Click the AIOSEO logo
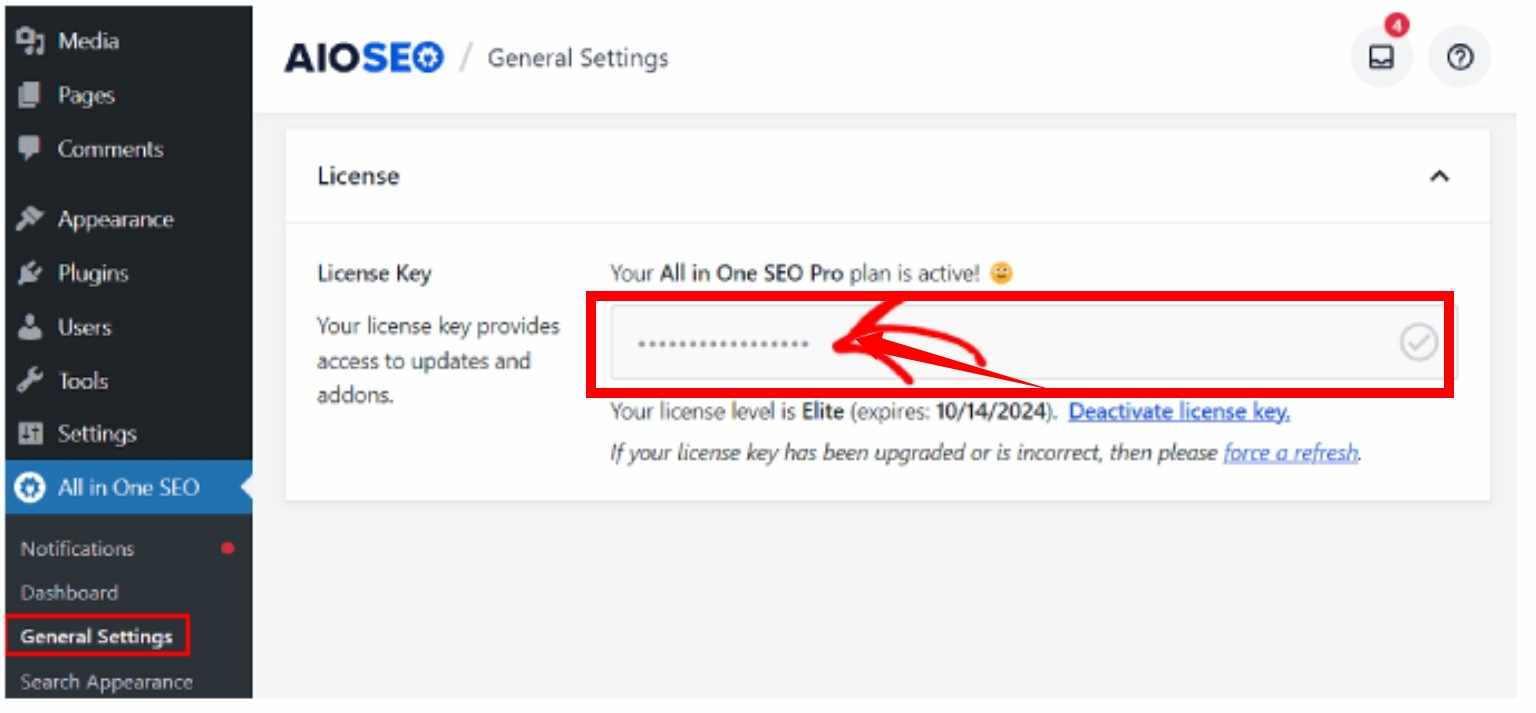The width and height of the screenshot is (1536, 713). tap(364, 58)
